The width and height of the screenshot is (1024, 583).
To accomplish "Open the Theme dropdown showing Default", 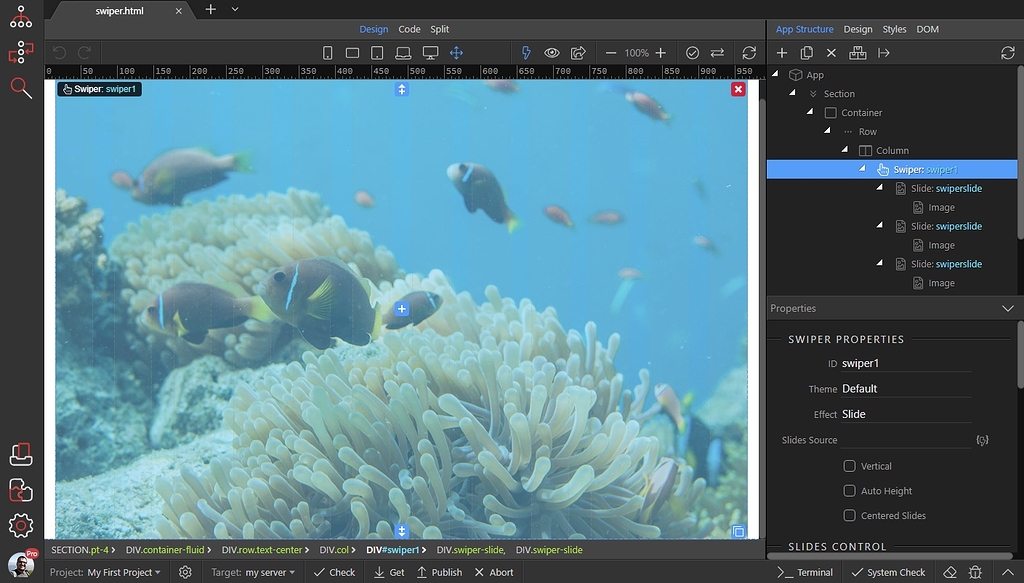I will (x=900, y=388).
